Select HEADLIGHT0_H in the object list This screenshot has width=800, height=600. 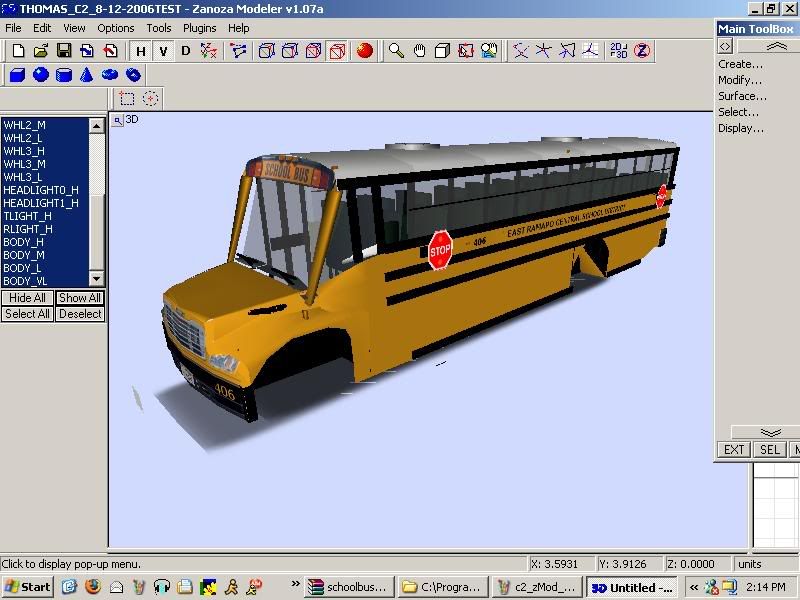40,190
